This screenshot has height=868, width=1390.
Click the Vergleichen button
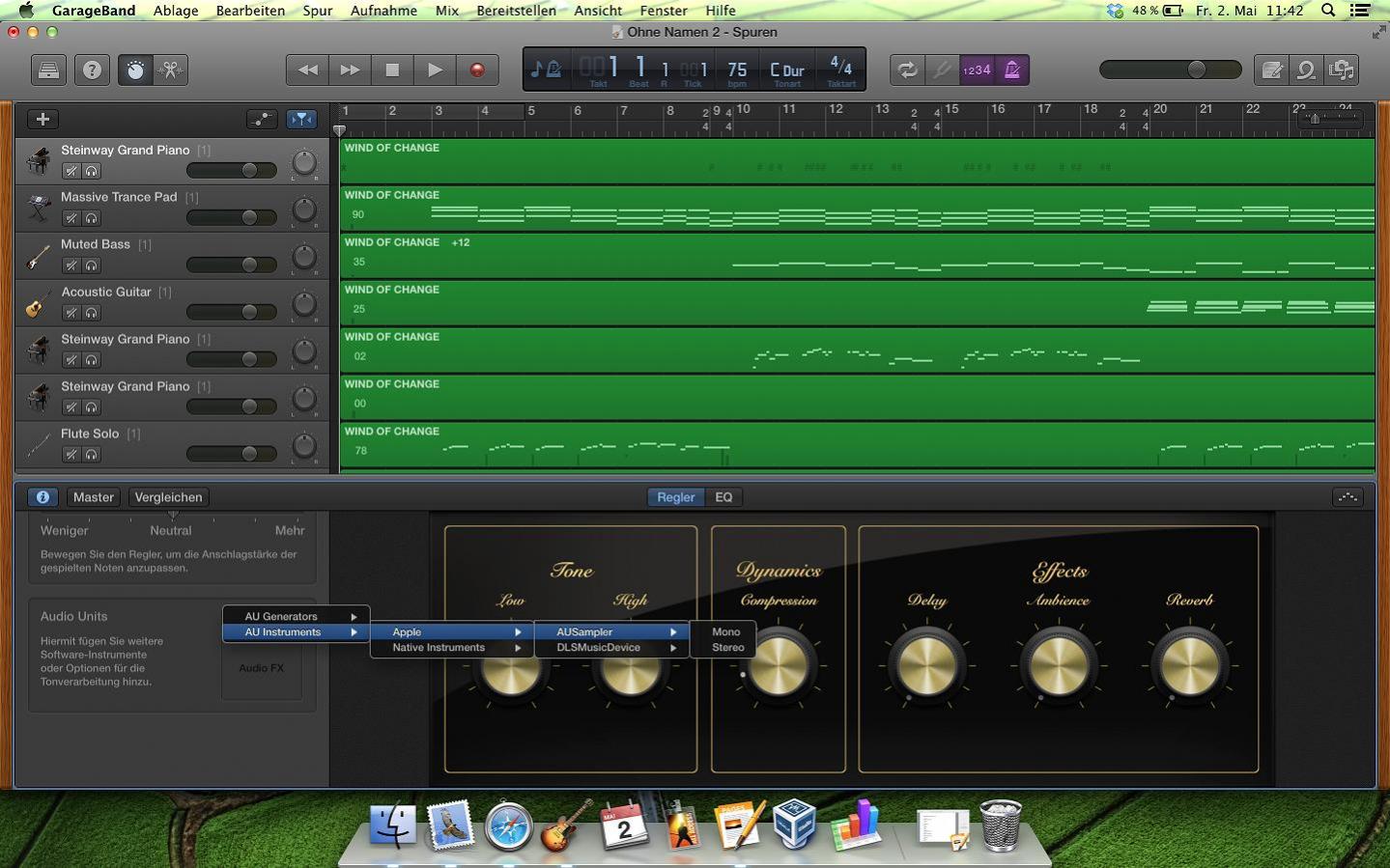(x=168, y=497)
